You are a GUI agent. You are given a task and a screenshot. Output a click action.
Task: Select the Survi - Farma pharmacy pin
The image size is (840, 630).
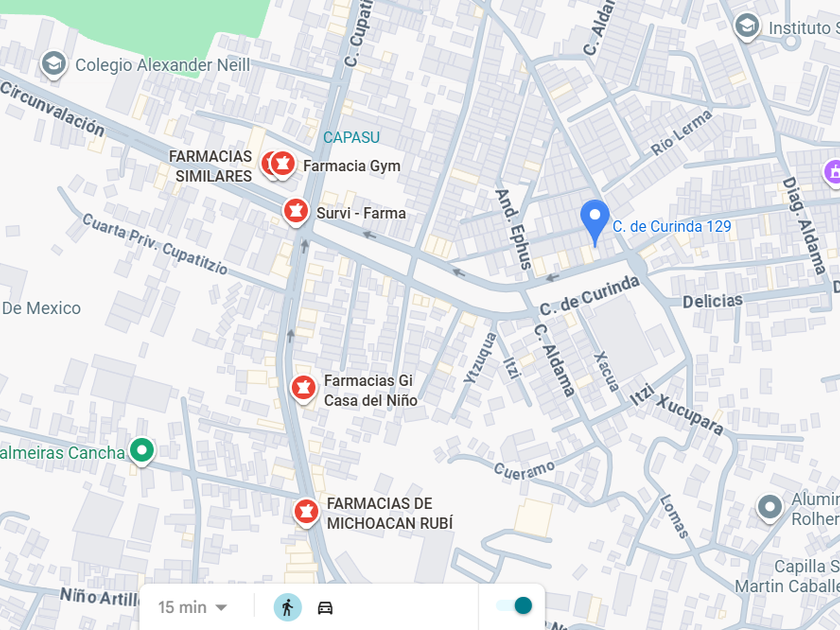coord(296,212)
